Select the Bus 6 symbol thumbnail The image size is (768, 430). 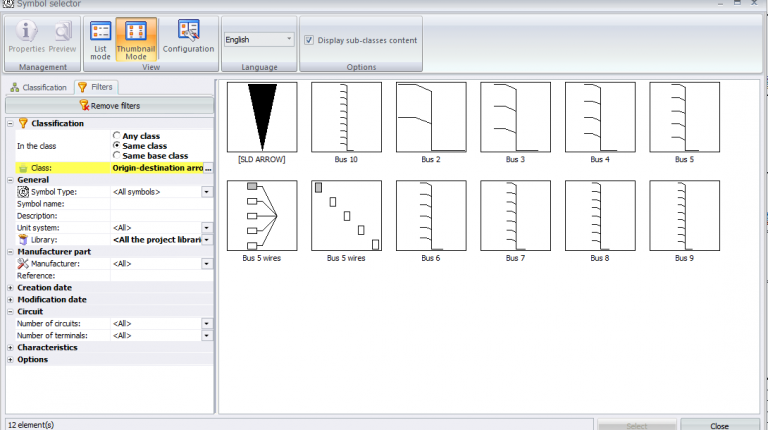(431, 215)
